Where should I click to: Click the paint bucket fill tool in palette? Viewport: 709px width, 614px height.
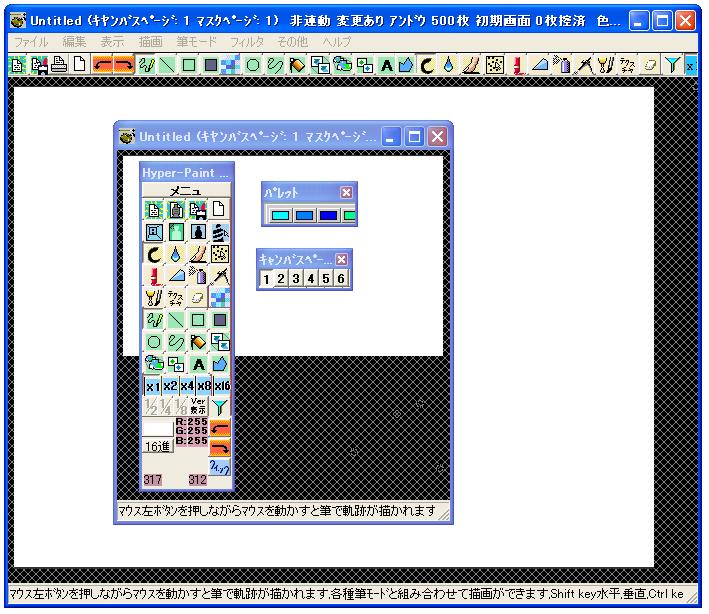[198, 342]
